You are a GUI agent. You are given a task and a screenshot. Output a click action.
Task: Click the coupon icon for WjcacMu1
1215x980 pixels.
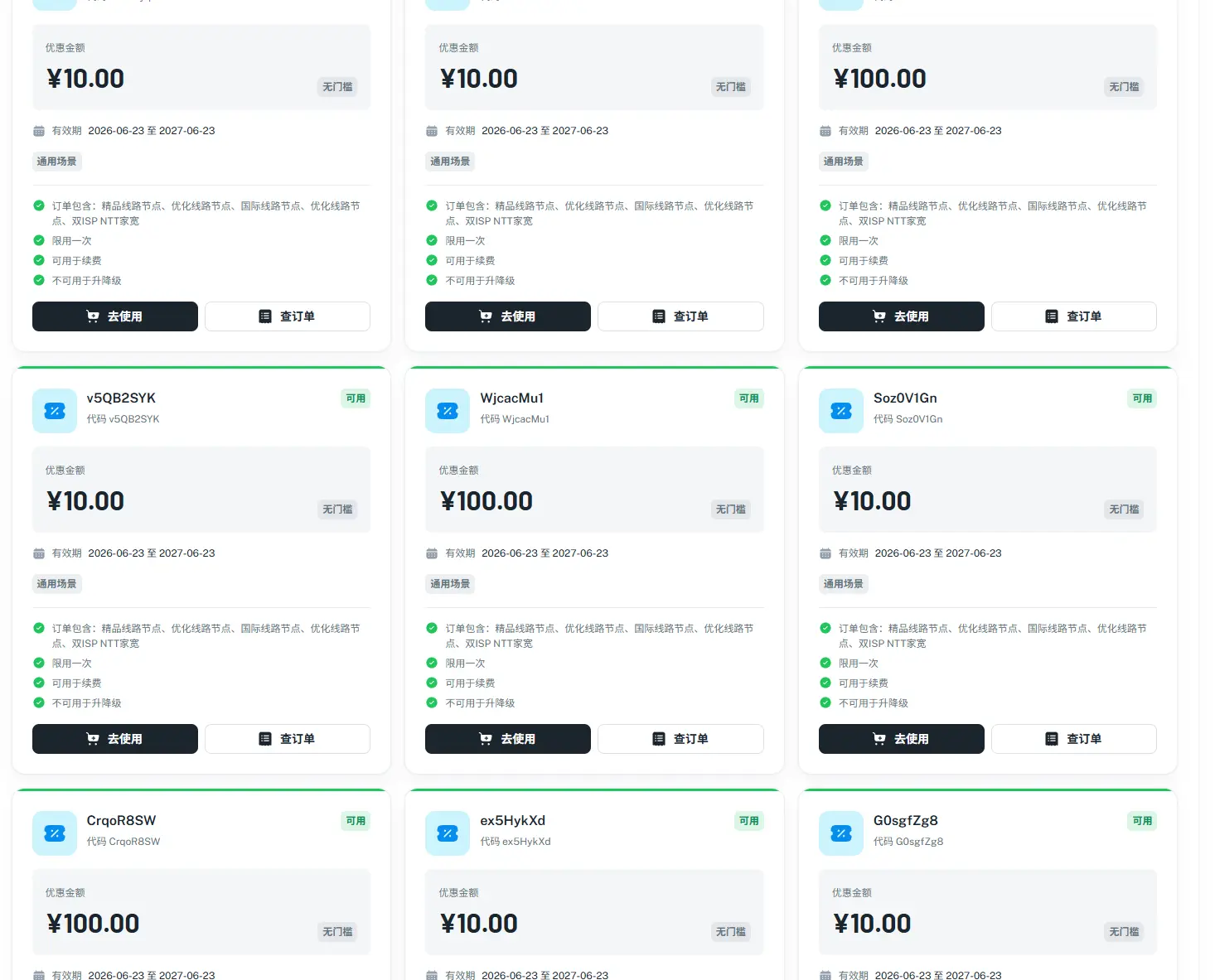pyautogui.click(x=448, y=411)
